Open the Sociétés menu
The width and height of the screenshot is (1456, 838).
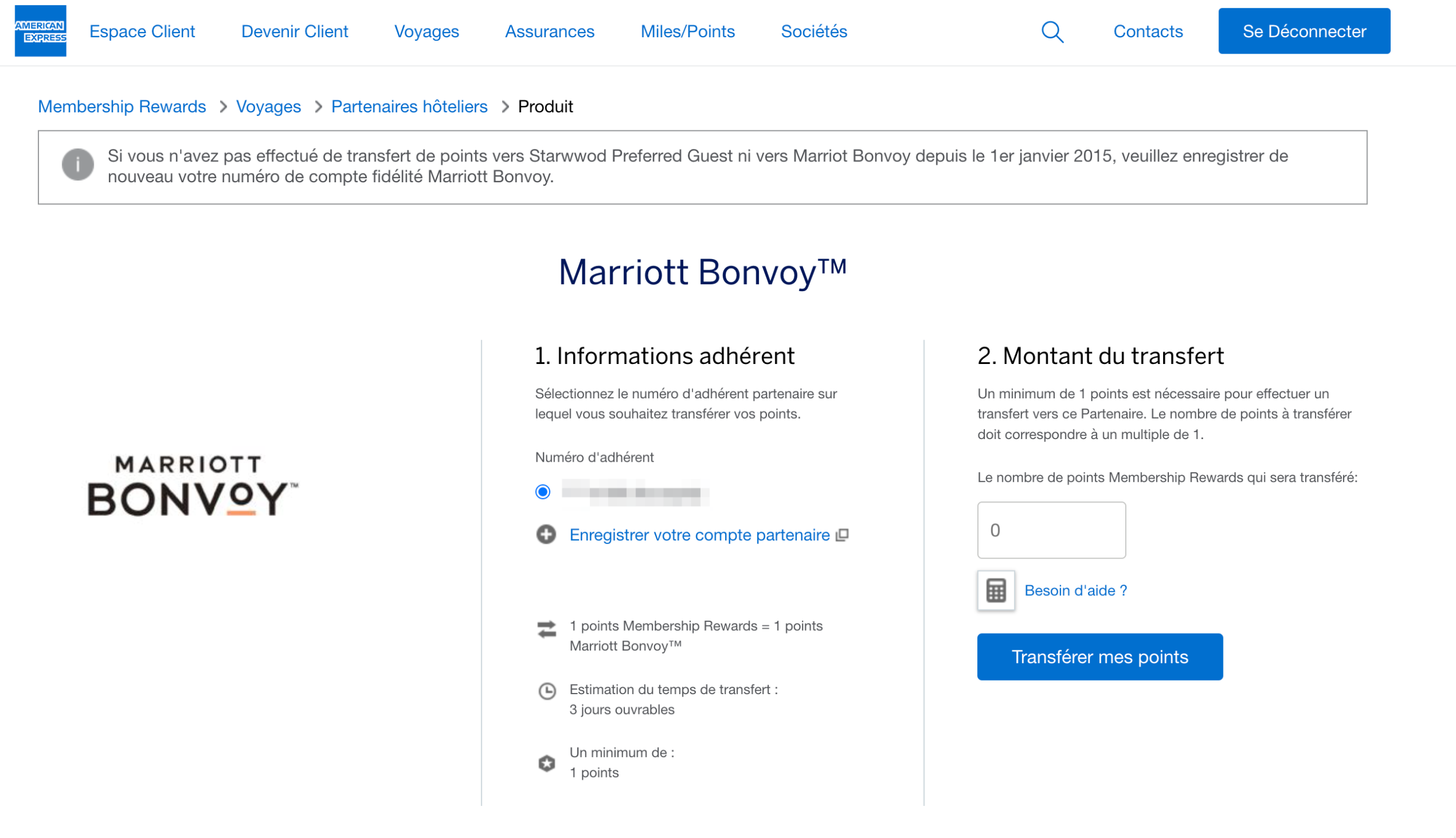tap(814, 31)
